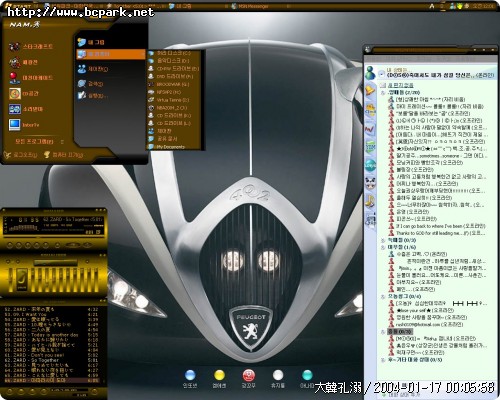Open my status dropdown in MSN Messenger

[x=381, y=73]
